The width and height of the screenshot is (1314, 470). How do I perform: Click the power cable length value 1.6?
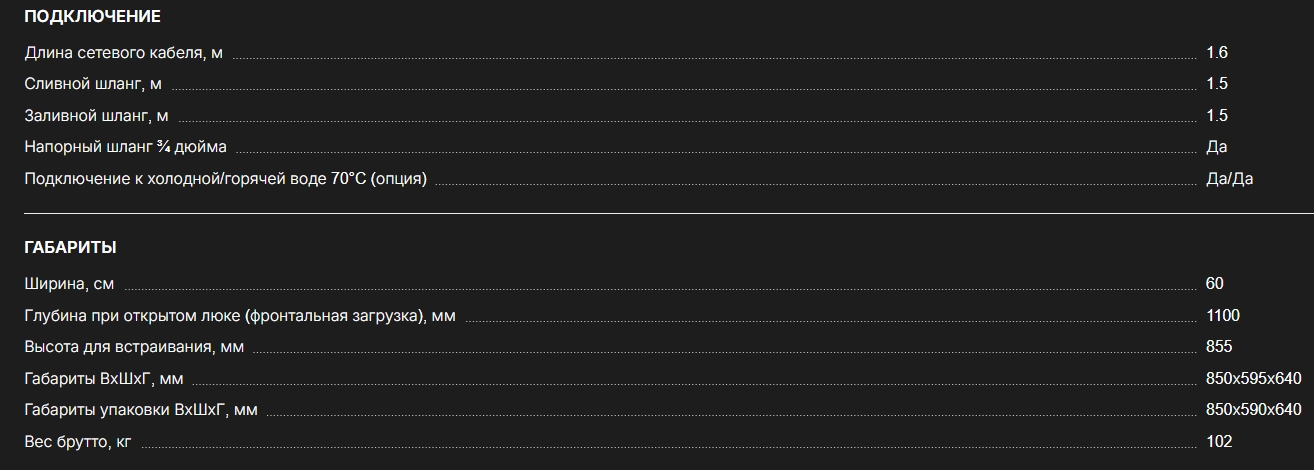[1217, 52]
